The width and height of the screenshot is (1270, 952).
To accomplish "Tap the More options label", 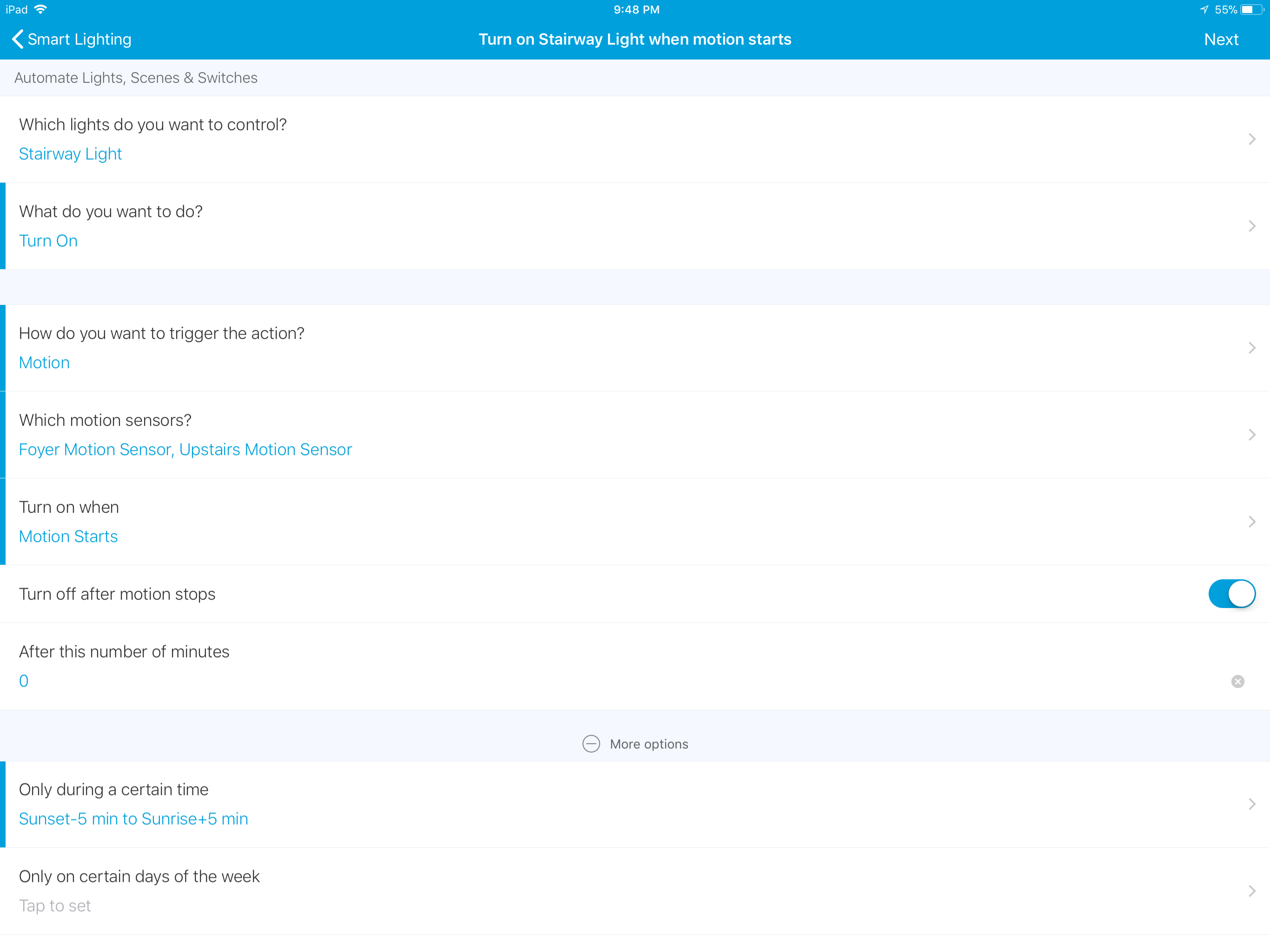I will [649, 744].
